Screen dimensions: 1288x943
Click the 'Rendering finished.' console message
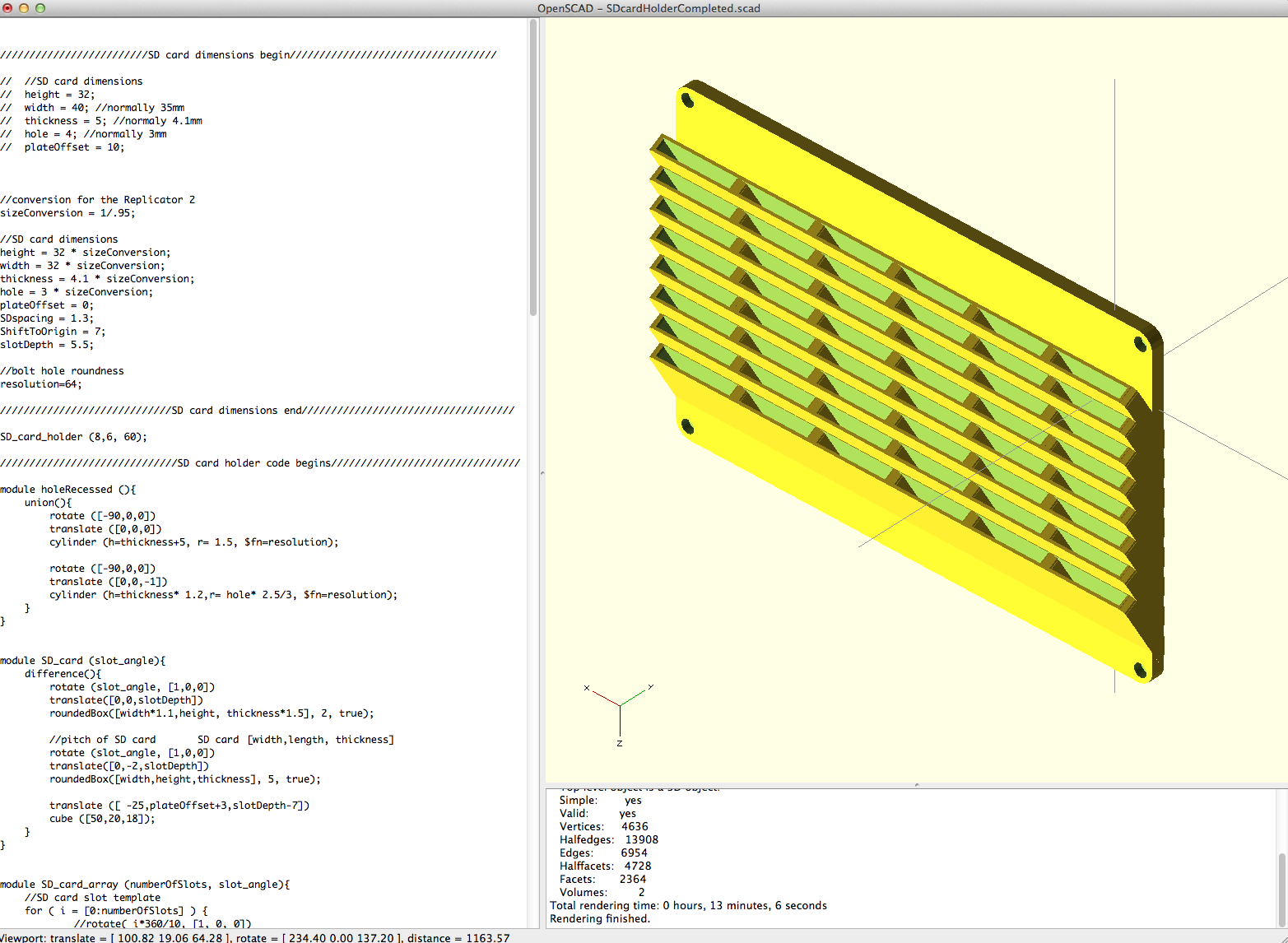(x=600, y=918)
